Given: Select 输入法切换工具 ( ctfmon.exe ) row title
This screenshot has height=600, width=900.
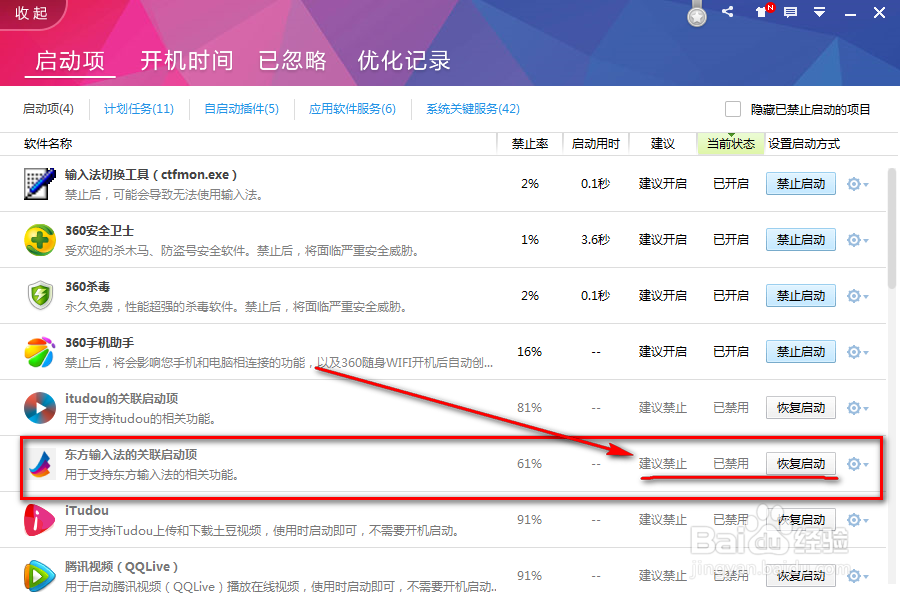Looking at the screenshot, I should pyautogui.click(x=150, y=175).
